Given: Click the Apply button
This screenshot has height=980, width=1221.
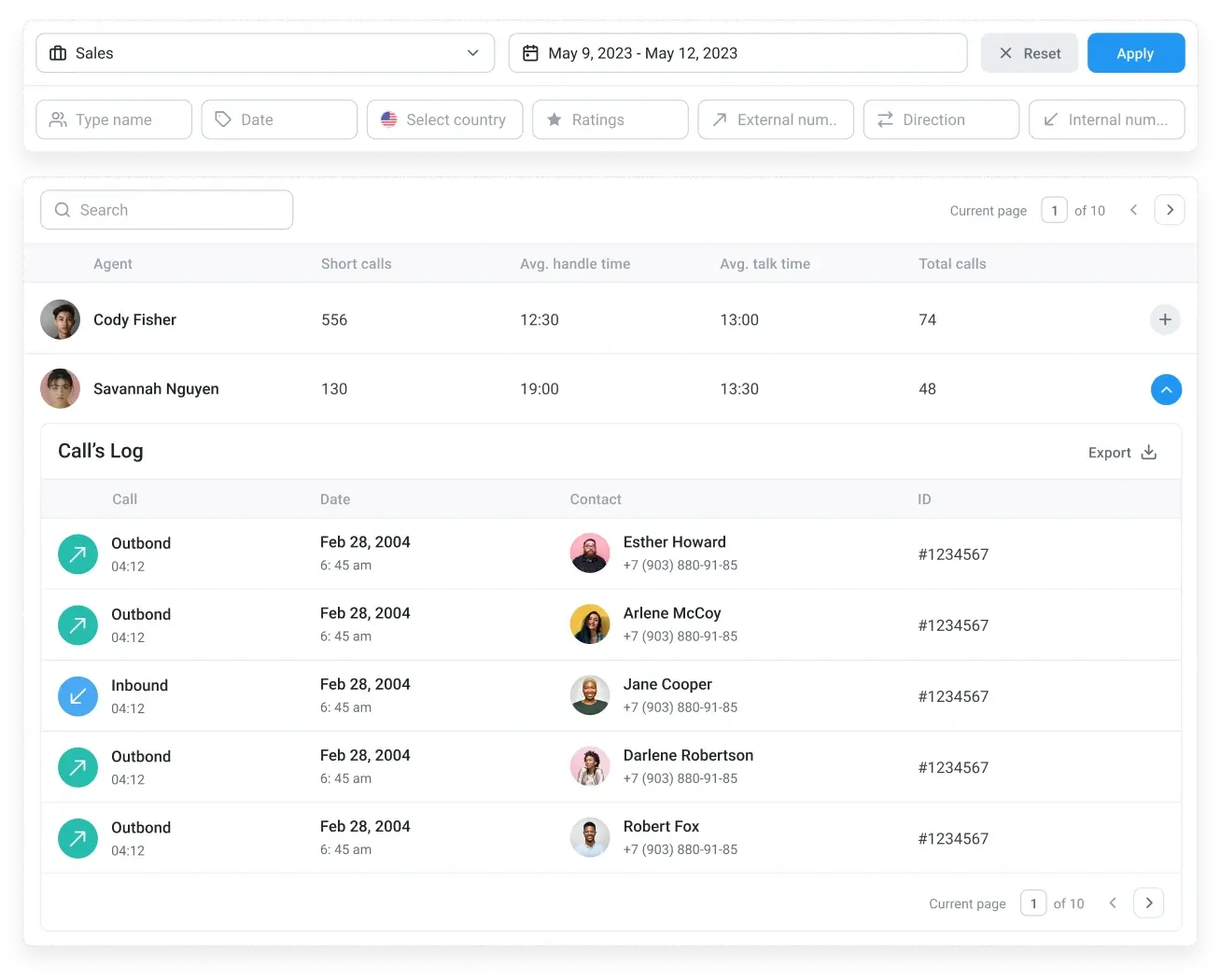Looking at the screenshot, I should pyautogui.click(x=1135, y=53).
